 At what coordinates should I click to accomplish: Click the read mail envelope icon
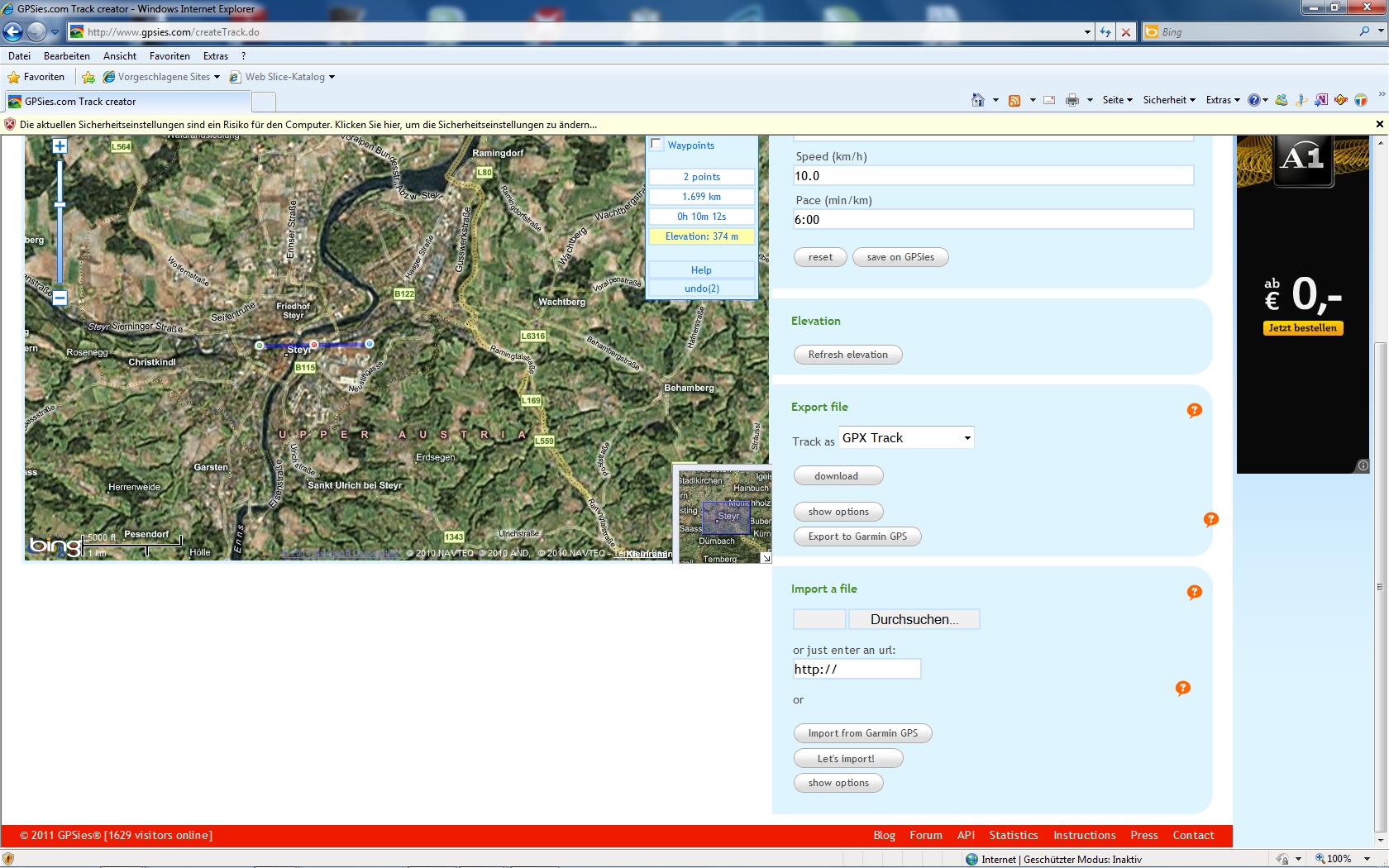point(1049,100)
